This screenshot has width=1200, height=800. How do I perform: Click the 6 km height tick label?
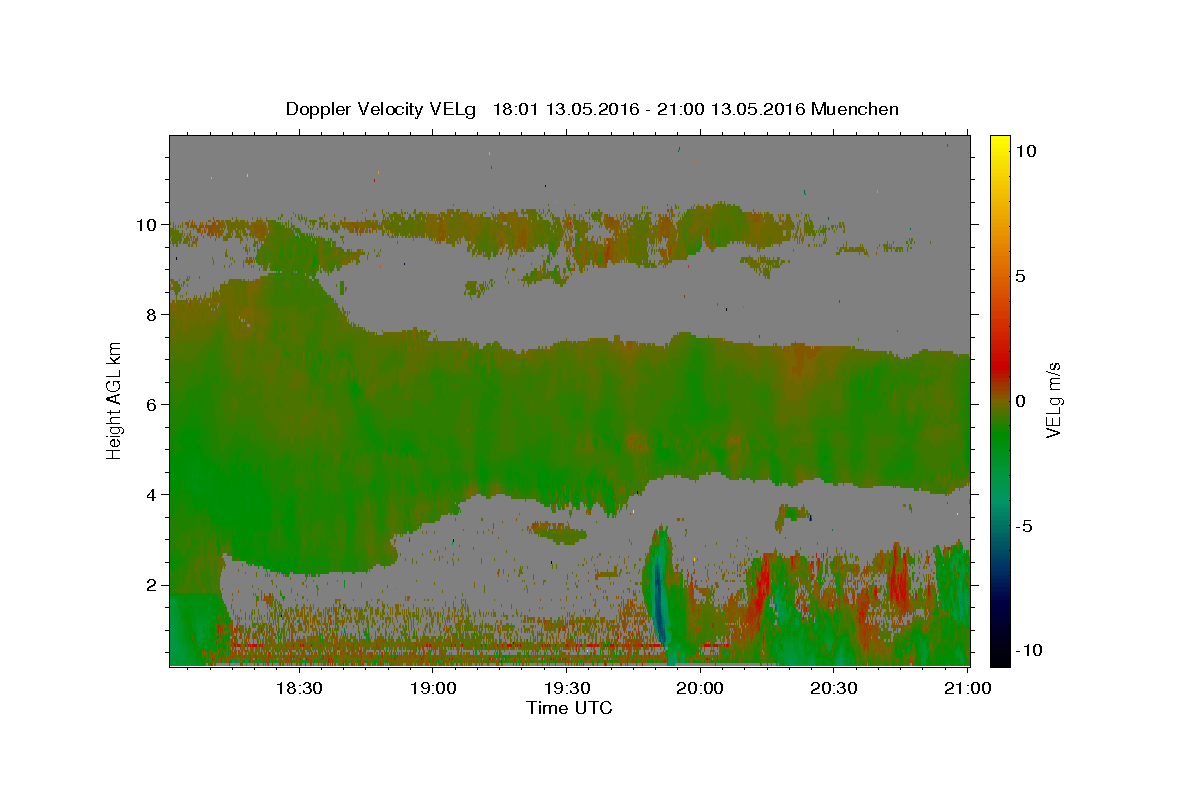coord(151,405)
